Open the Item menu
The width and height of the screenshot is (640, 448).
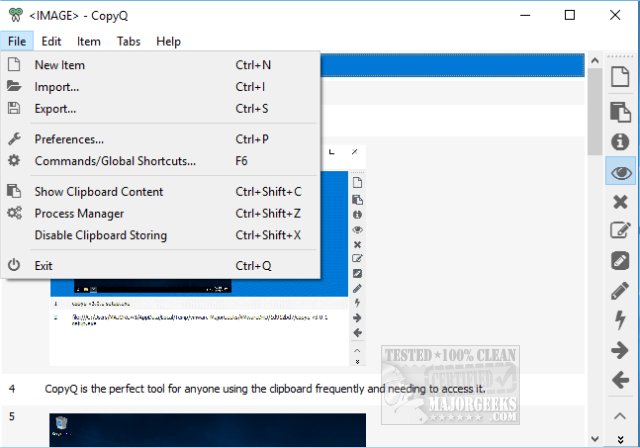point(89,41)
